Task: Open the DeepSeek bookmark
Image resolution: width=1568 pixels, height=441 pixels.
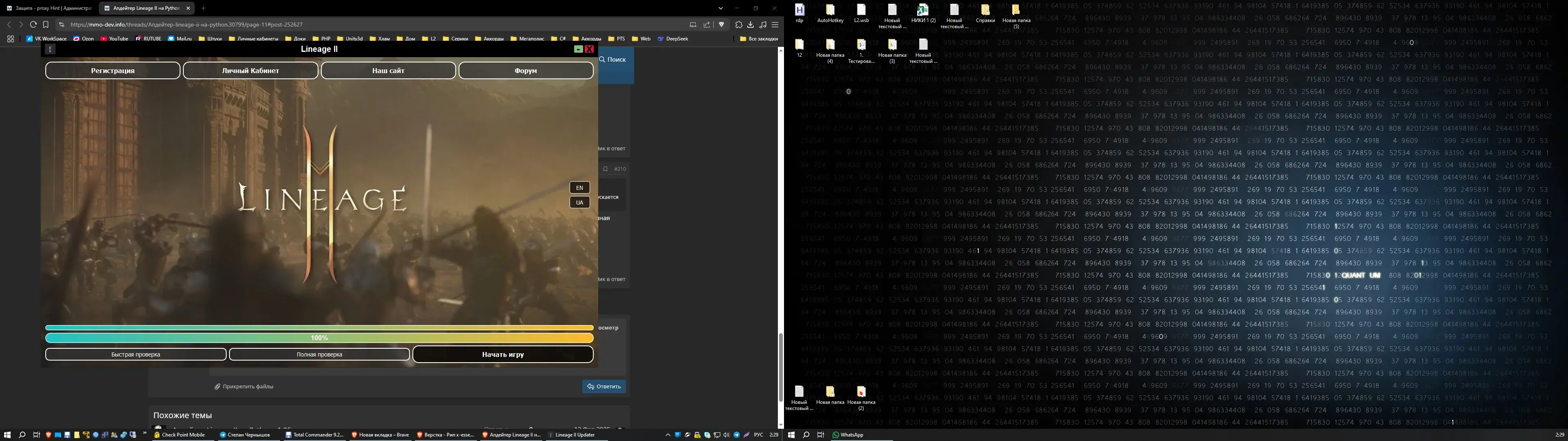Action: (x=673, y=39)
